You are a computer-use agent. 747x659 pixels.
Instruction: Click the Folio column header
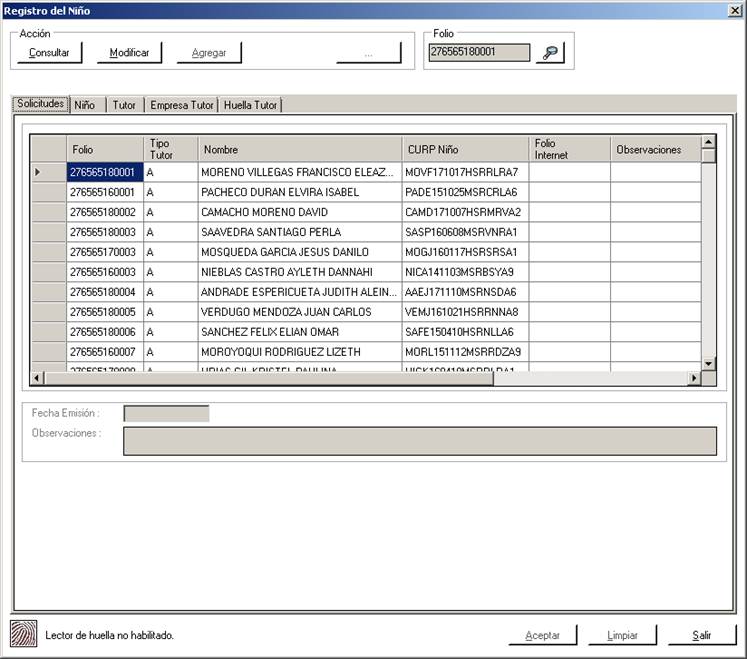click(105, 149)
